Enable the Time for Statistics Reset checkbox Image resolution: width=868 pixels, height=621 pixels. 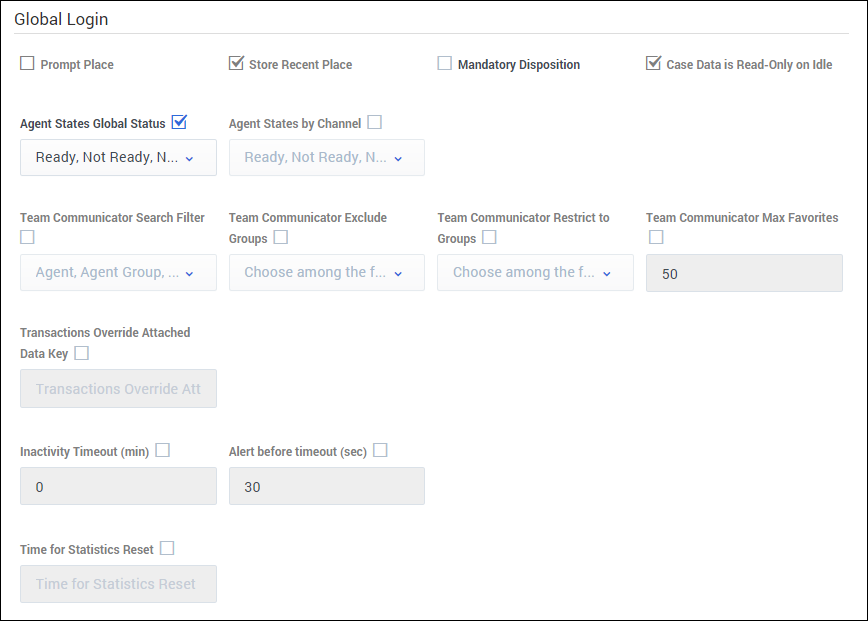[167, 549]
